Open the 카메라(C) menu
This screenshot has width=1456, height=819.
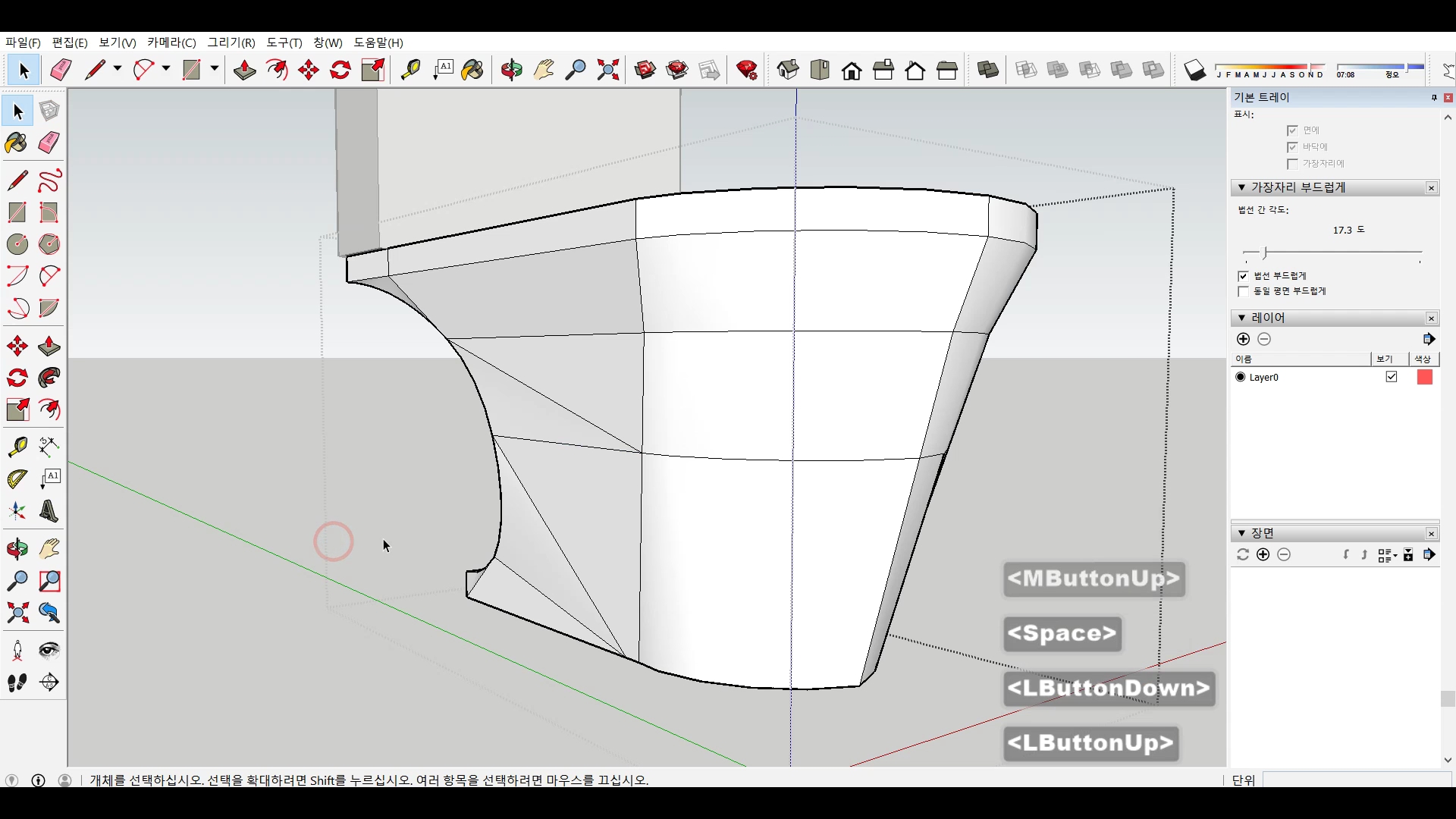(171, 42)
